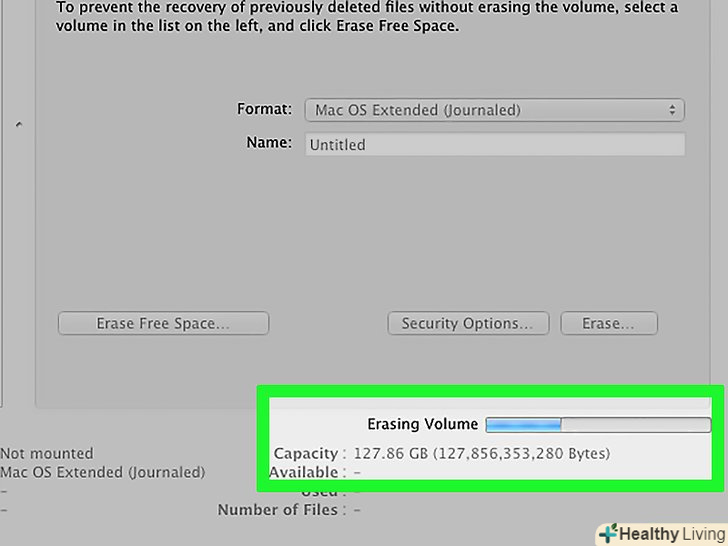This screenshot has height=546, width=728.
Task: Open the Format pop-up menu
Action: (x=493, y=110)
